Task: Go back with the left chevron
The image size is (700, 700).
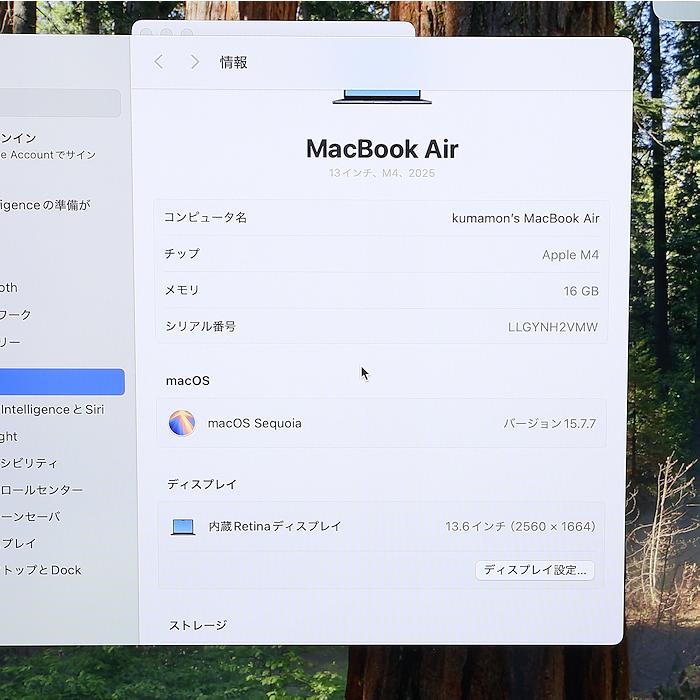Action: pos(159,62)
